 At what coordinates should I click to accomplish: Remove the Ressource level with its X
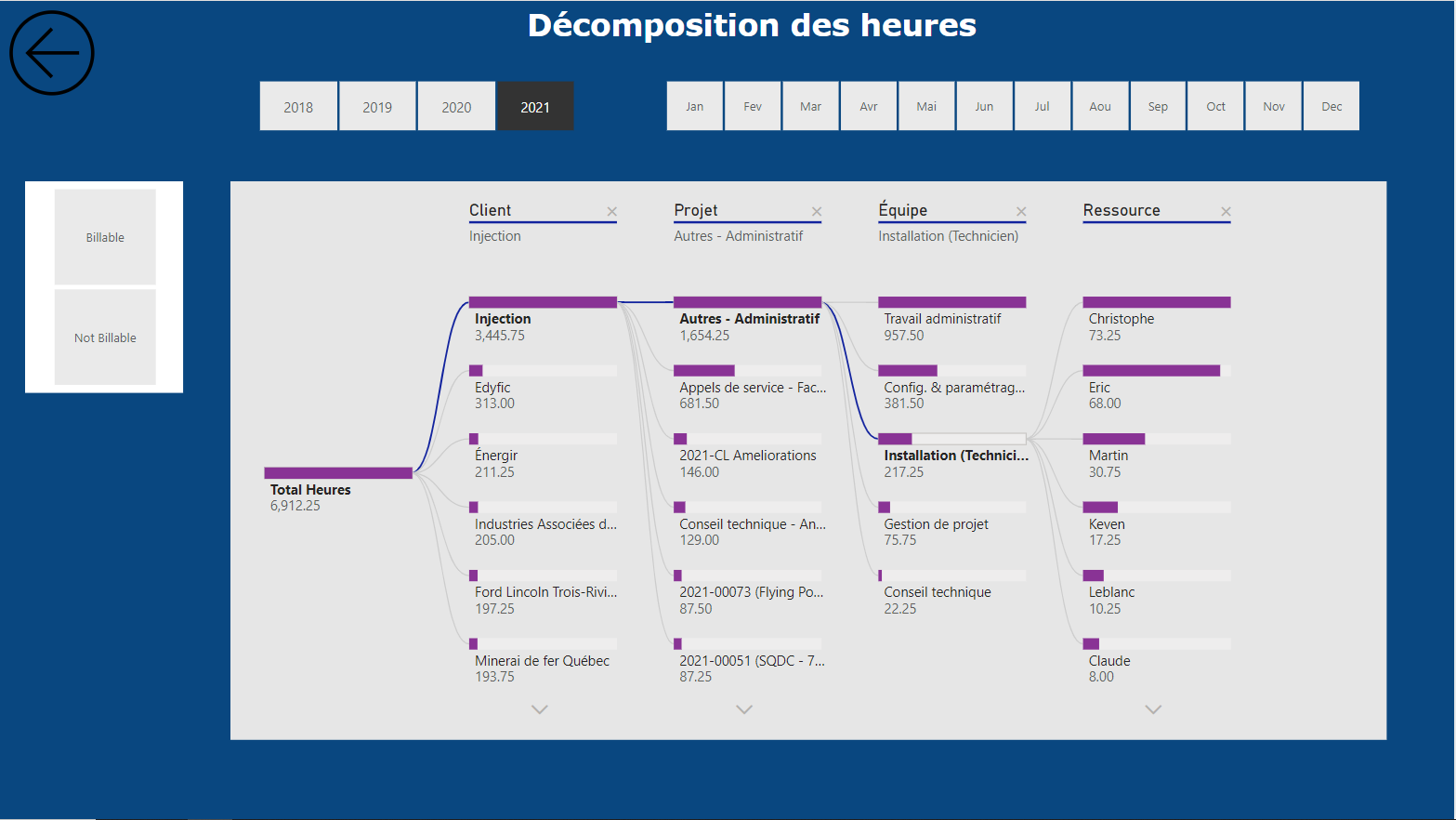pos(1226,212)
